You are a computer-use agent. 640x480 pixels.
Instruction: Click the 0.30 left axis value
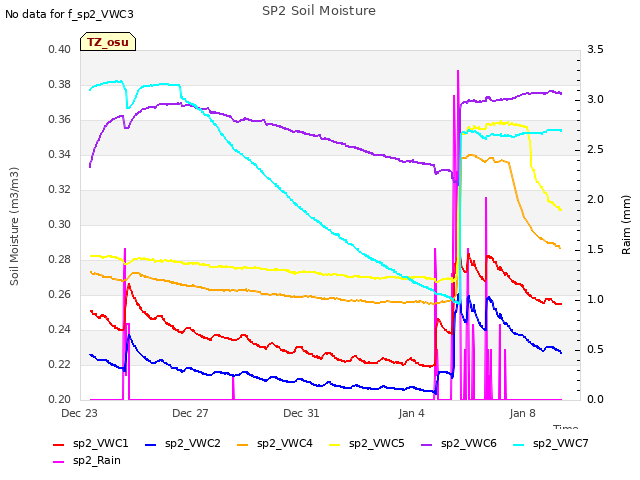tap(60, 224)
